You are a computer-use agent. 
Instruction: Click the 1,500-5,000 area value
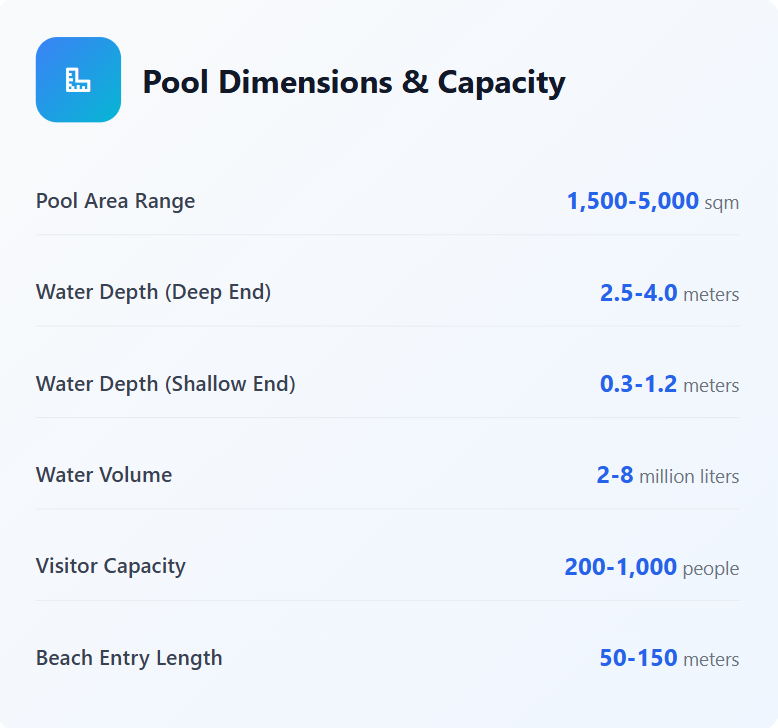[x=632, y=202]
